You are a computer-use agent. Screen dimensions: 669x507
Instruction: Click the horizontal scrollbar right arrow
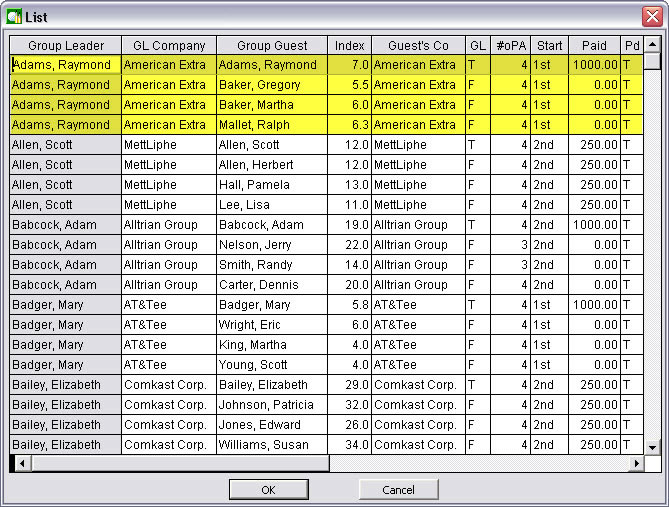pyautogui.click(x=637, y=463)
